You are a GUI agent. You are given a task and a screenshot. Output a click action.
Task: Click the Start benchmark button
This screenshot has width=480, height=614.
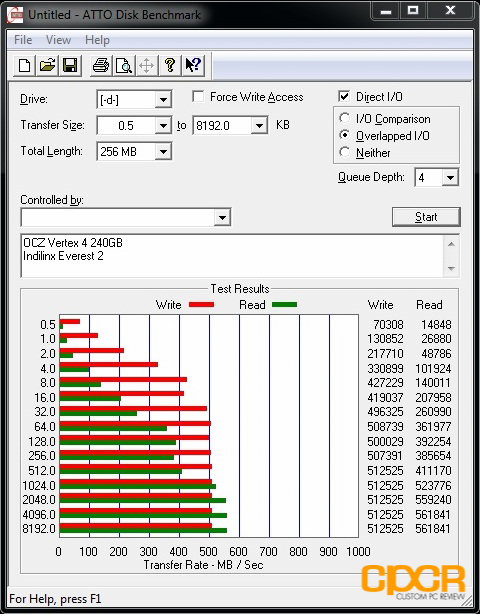pyautogui.click(x=426, y=217)
